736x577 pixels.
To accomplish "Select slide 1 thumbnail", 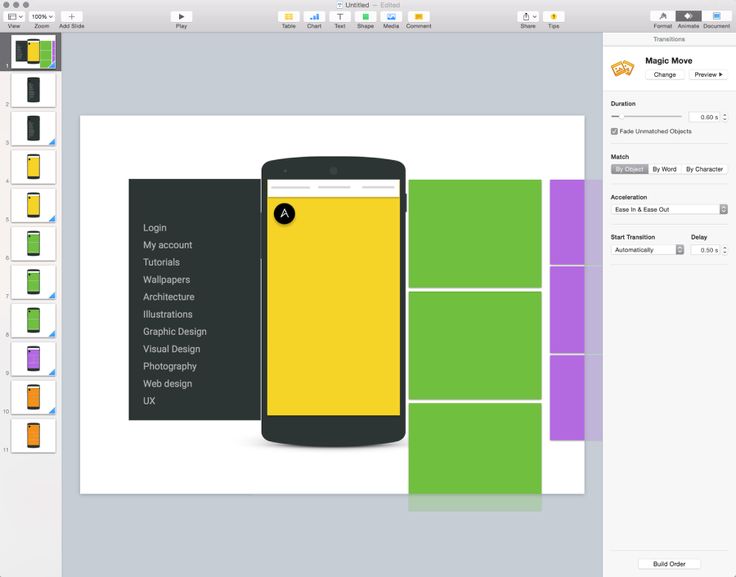I will click(33, 52).
